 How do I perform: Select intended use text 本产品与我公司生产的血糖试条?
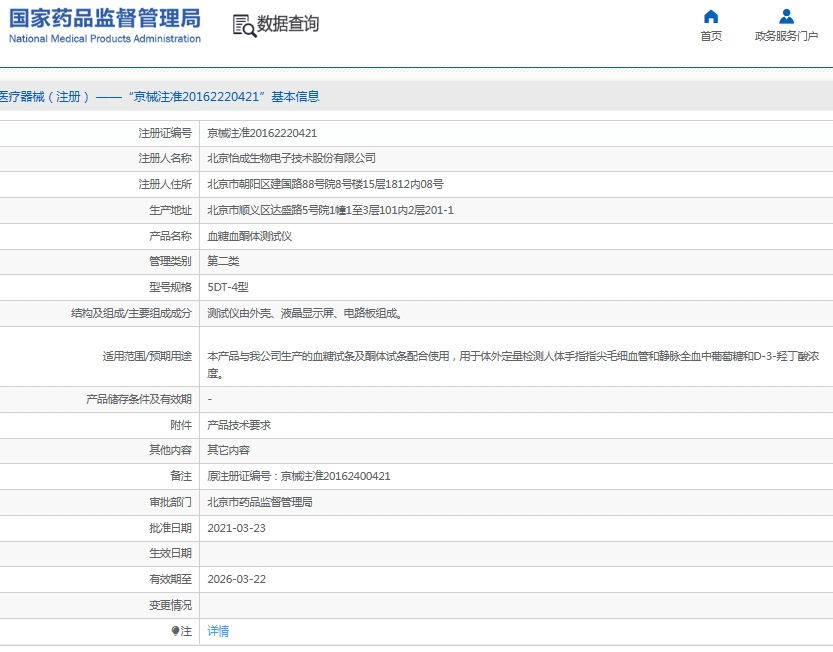pyautogui.click(x=513, y=365)
